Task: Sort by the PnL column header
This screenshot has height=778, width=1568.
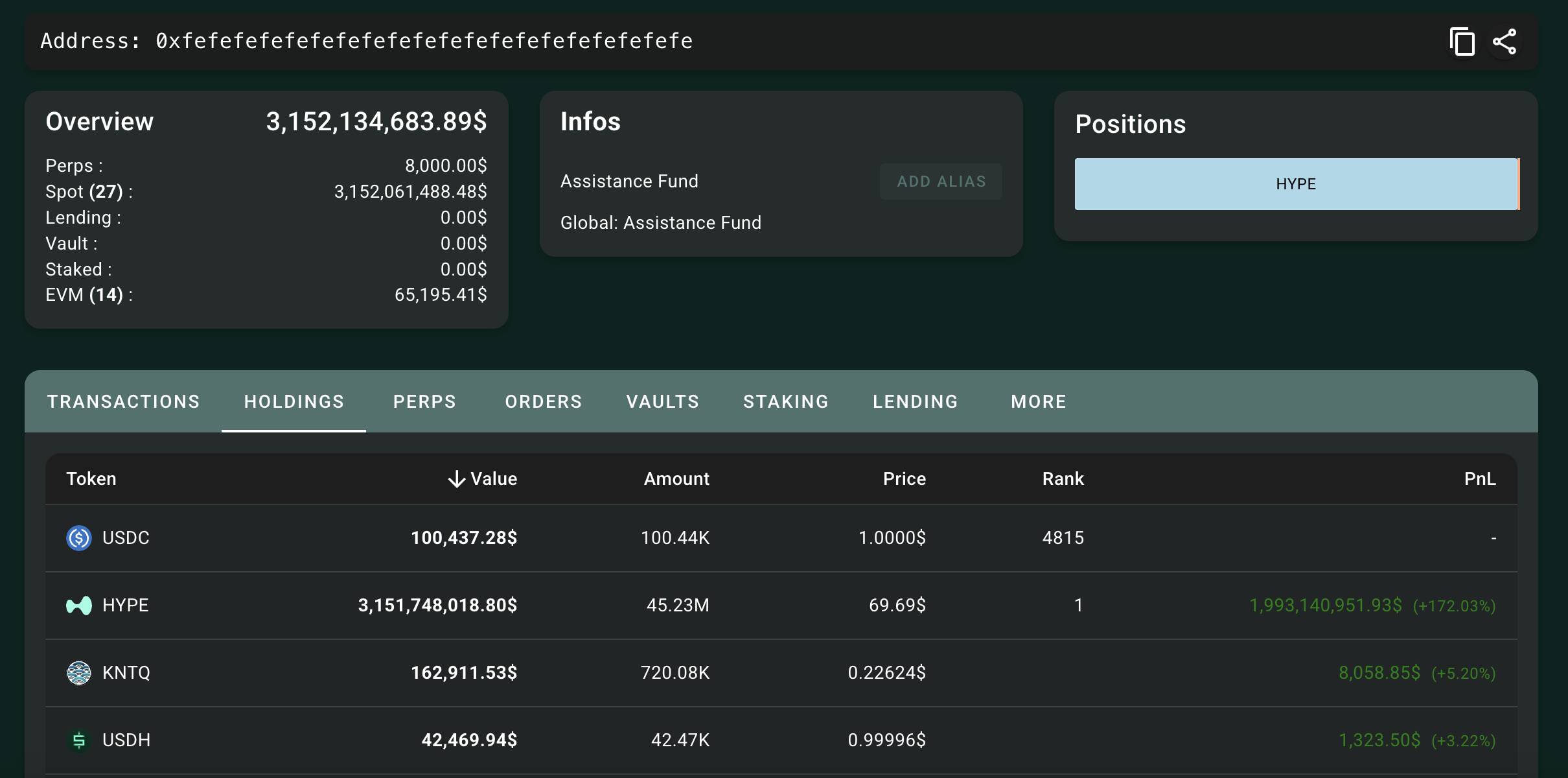Action: point(1480,479)
